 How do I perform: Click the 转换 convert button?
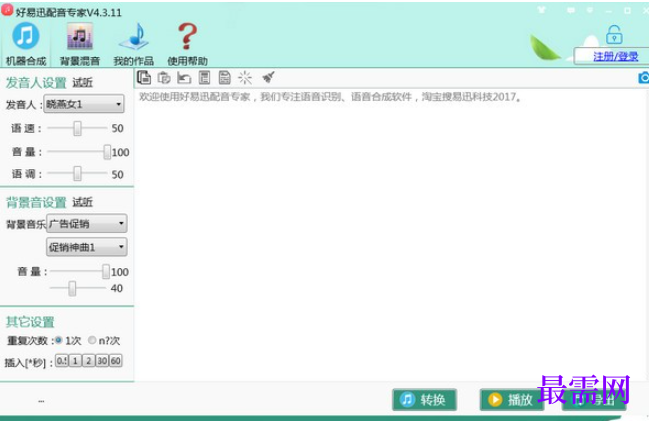coord(424,399)
